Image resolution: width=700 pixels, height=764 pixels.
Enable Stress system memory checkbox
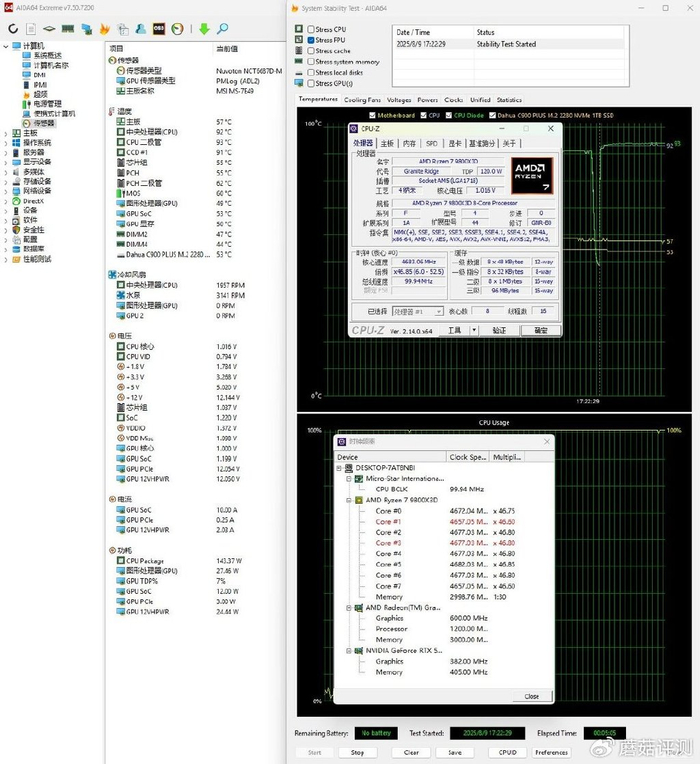click(311, 61)
